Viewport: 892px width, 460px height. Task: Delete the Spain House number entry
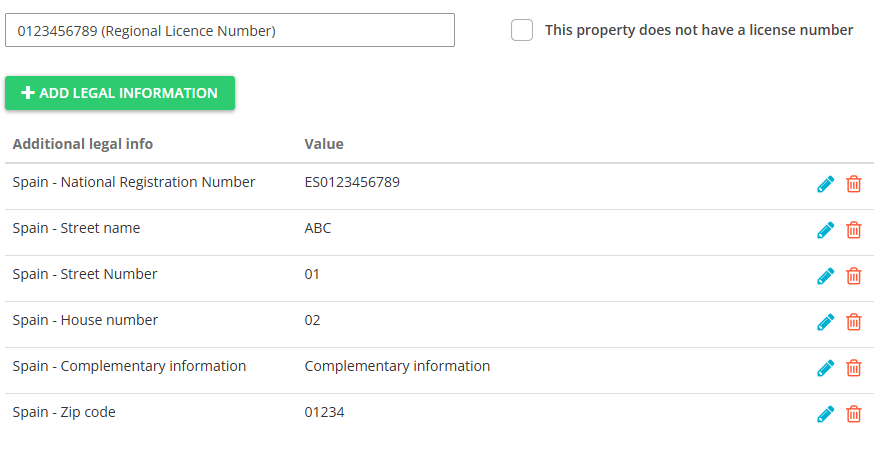point(854,322)
